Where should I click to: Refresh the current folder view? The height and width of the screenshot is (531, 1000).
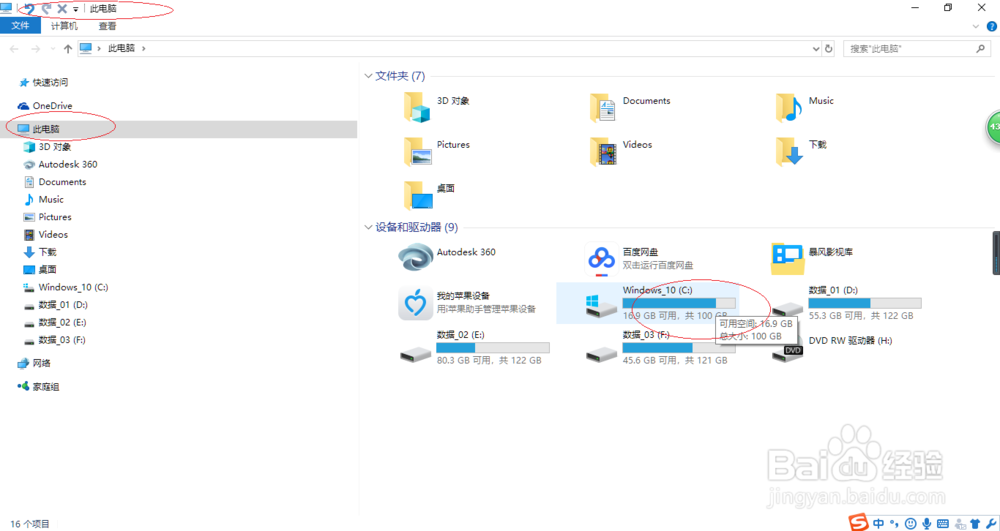coord(828,48)
